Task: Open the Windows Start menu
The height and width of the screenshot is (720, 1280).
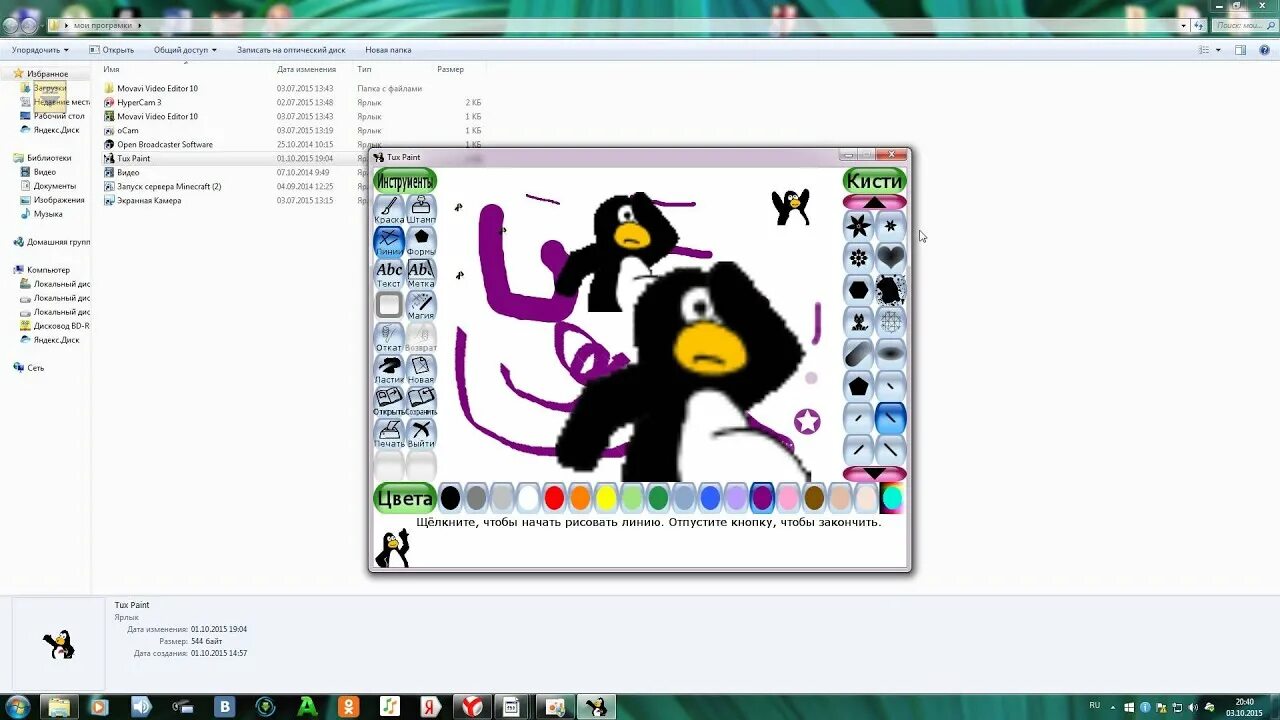Action: point(17,707)
